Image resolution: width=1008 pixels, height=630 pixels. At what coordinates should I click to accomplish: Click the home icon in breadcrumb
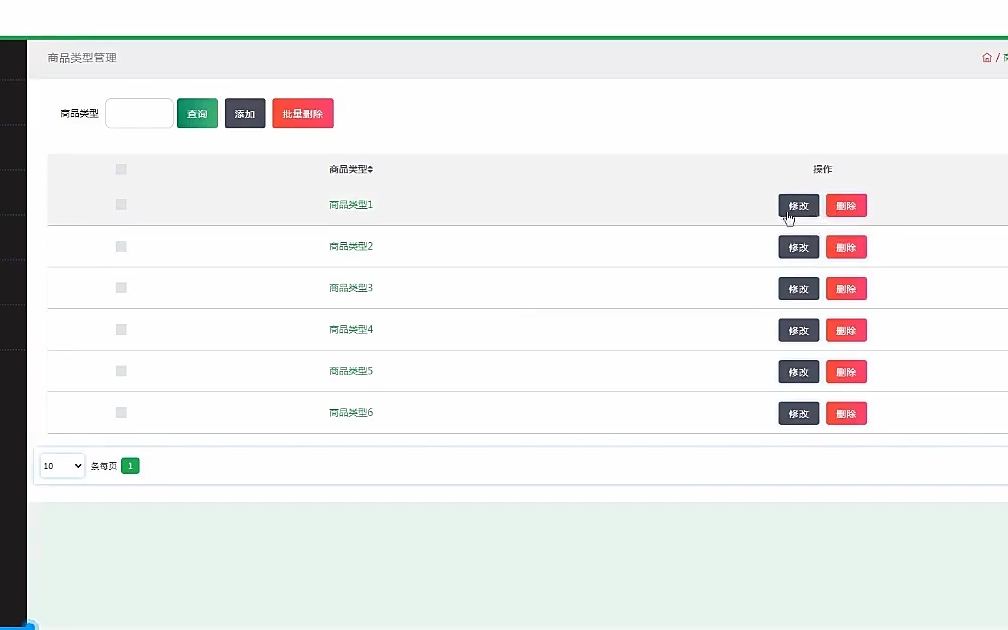click(987, 57)
